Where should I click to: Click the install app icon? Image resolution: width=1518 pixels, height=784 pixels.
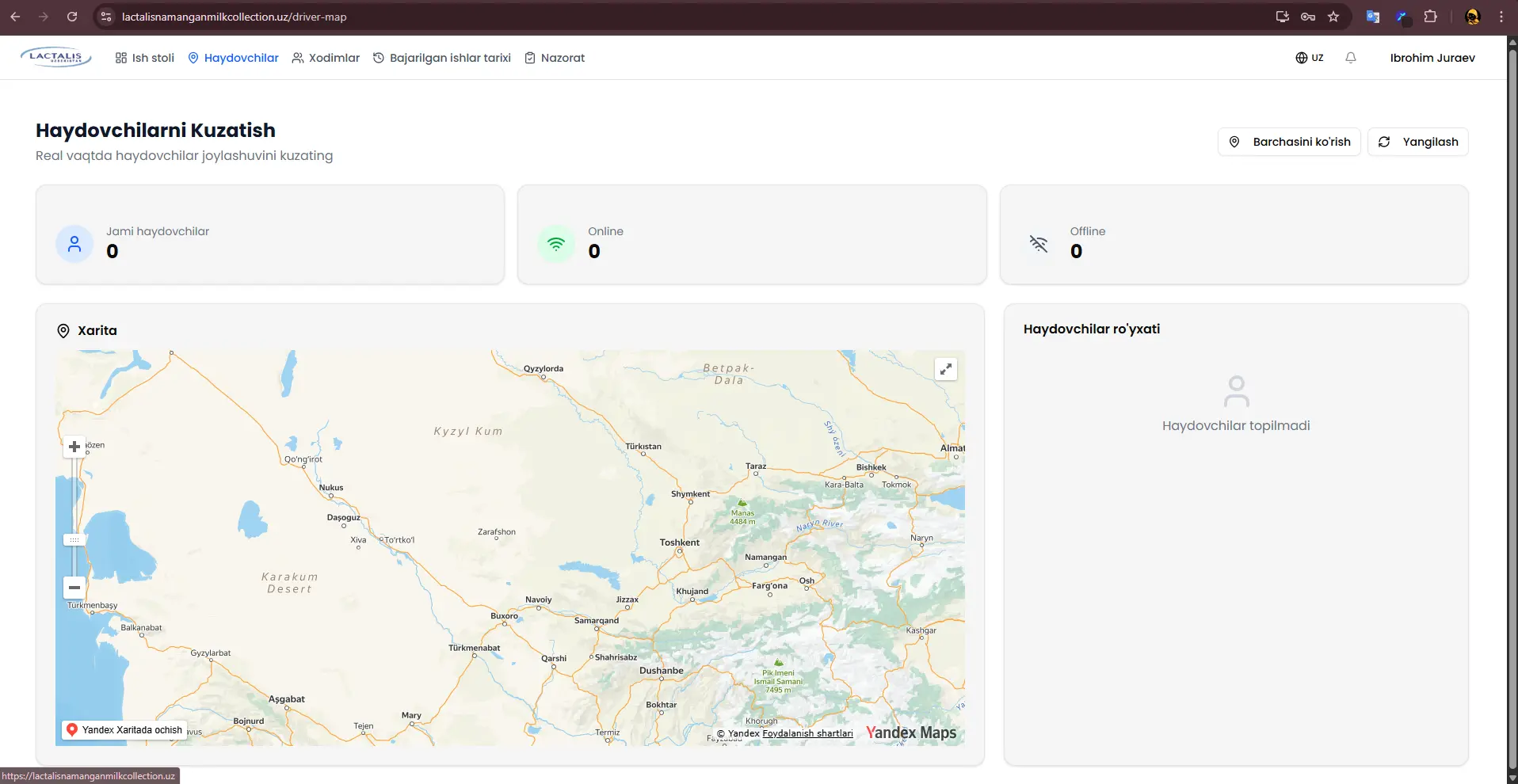pyautogui.click(x=1282, y=17)
